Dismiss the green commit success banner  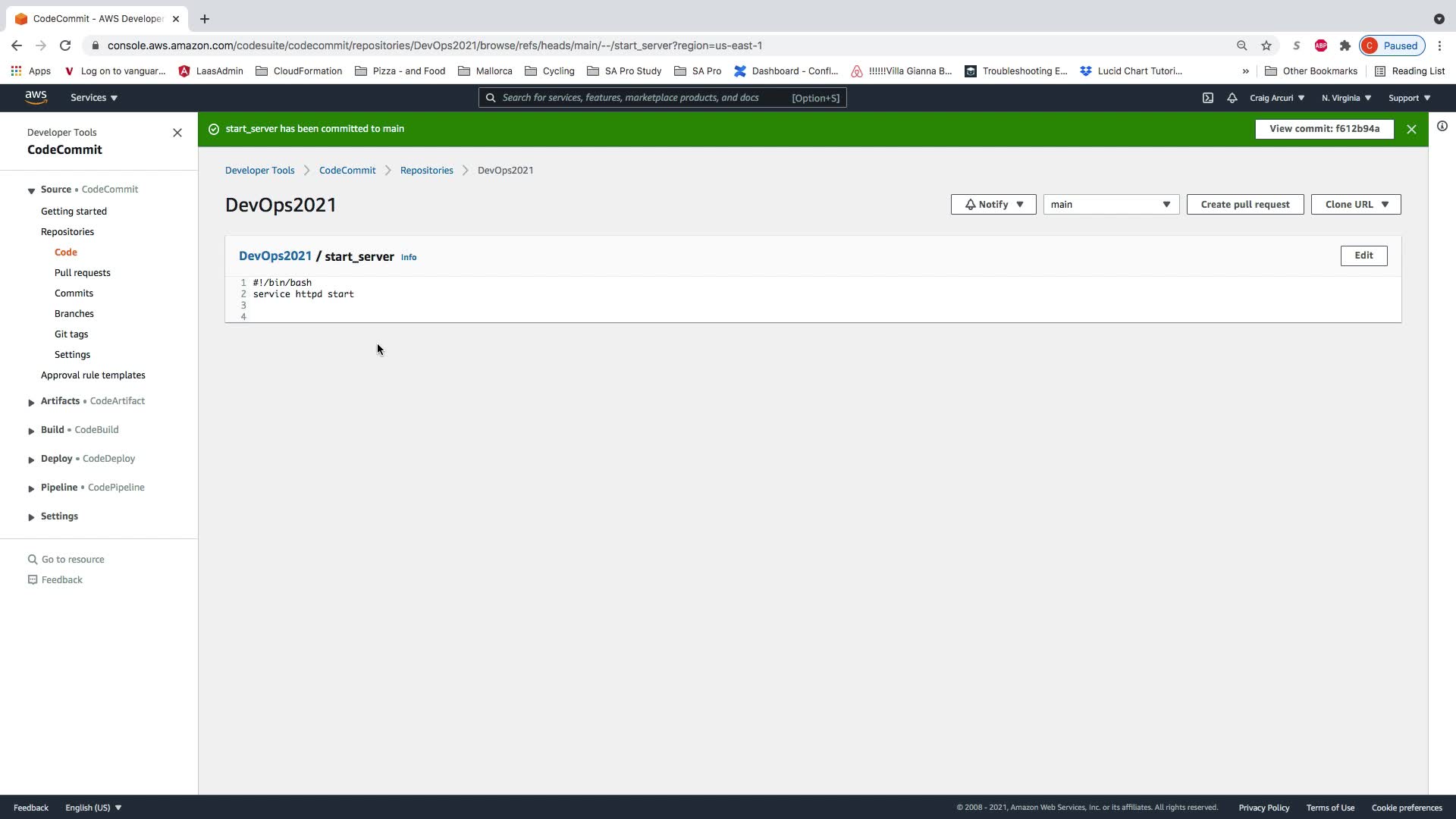1411,130
